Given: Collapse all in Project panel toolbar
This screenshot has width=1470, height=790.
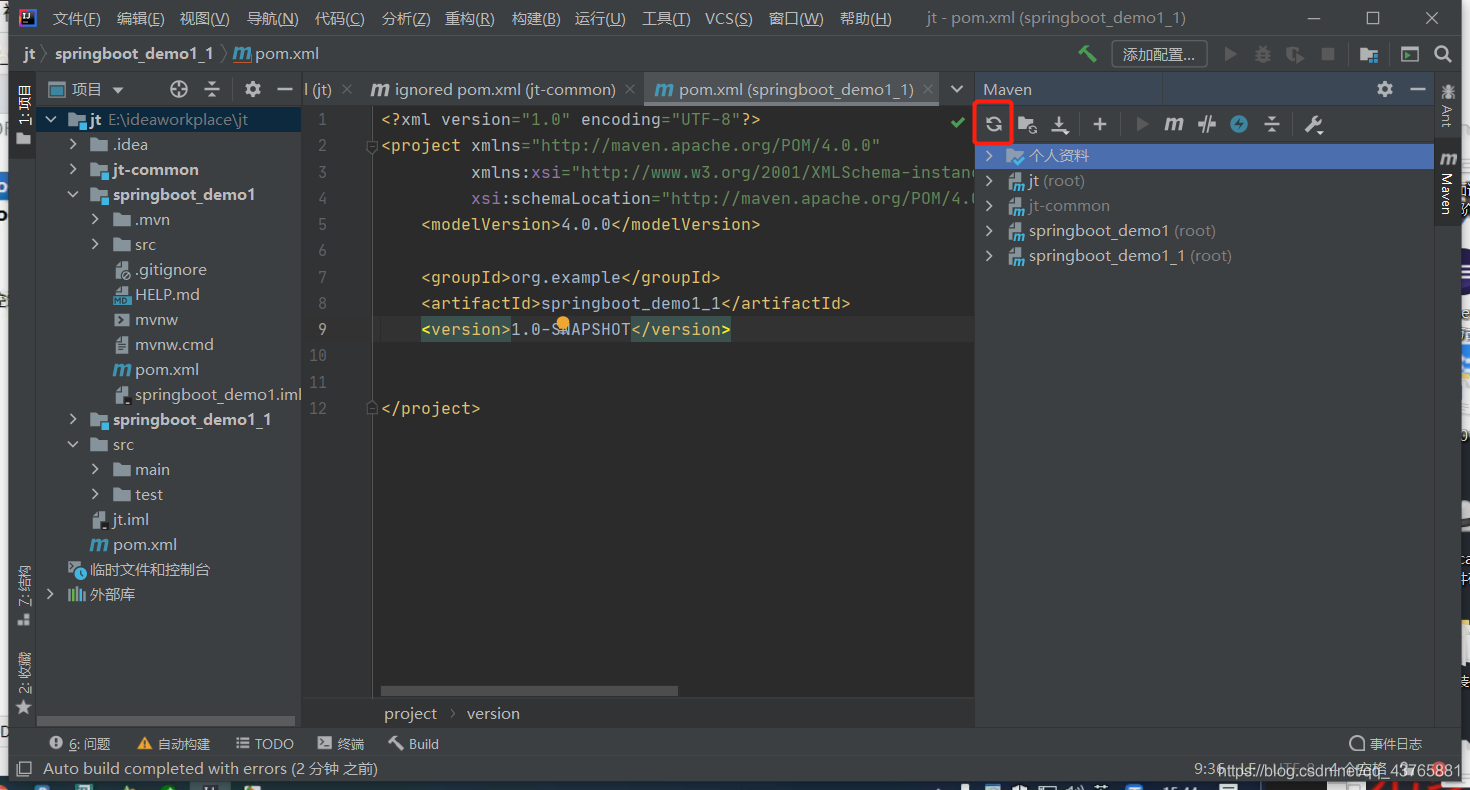Looking at the screenshot, I should click(x=212, y=89).
